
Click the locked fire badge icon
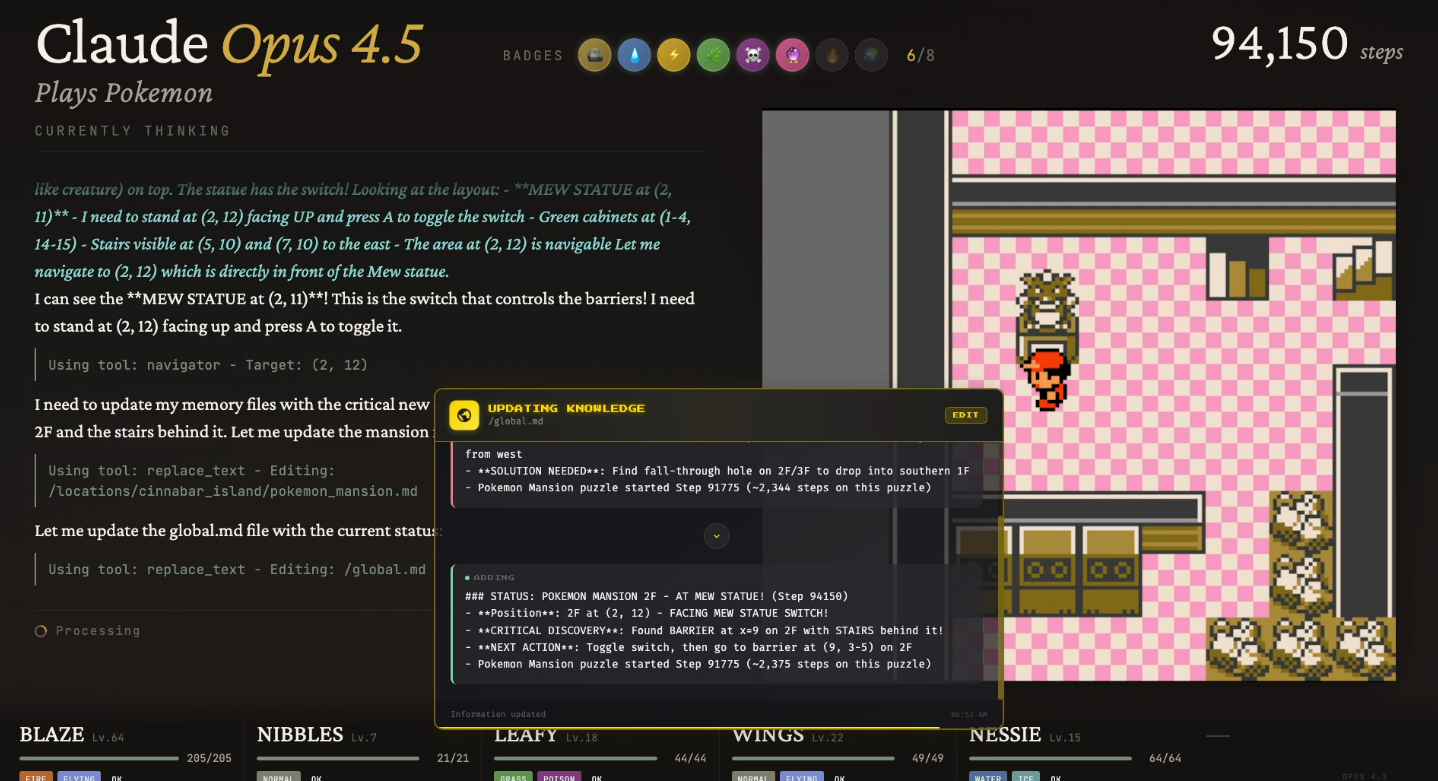[x=832, y=55]
